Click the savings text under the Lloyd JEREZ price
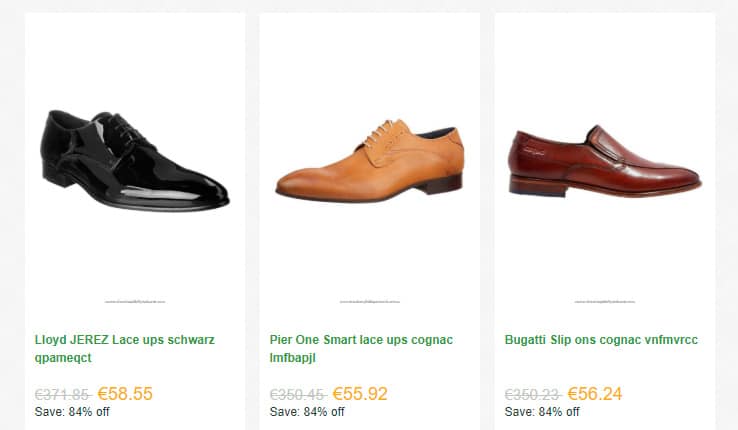The image size is (738, 430). pyautogui.click(x=72, y=412)
